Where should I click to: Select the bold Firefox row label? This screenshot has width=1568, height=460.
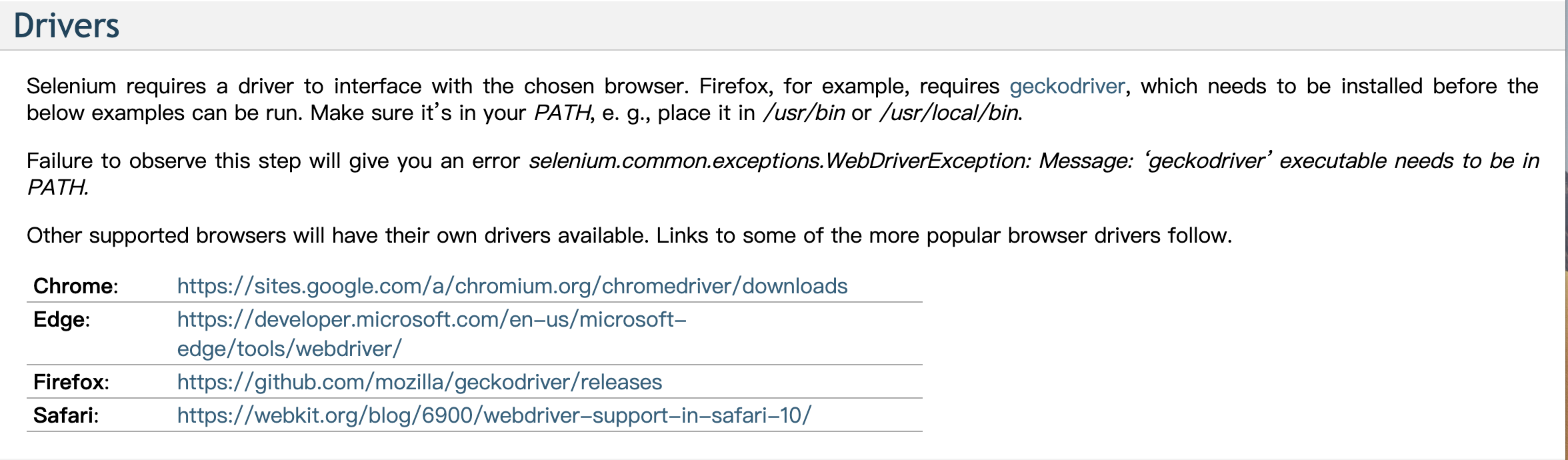[x=71, y=382]
